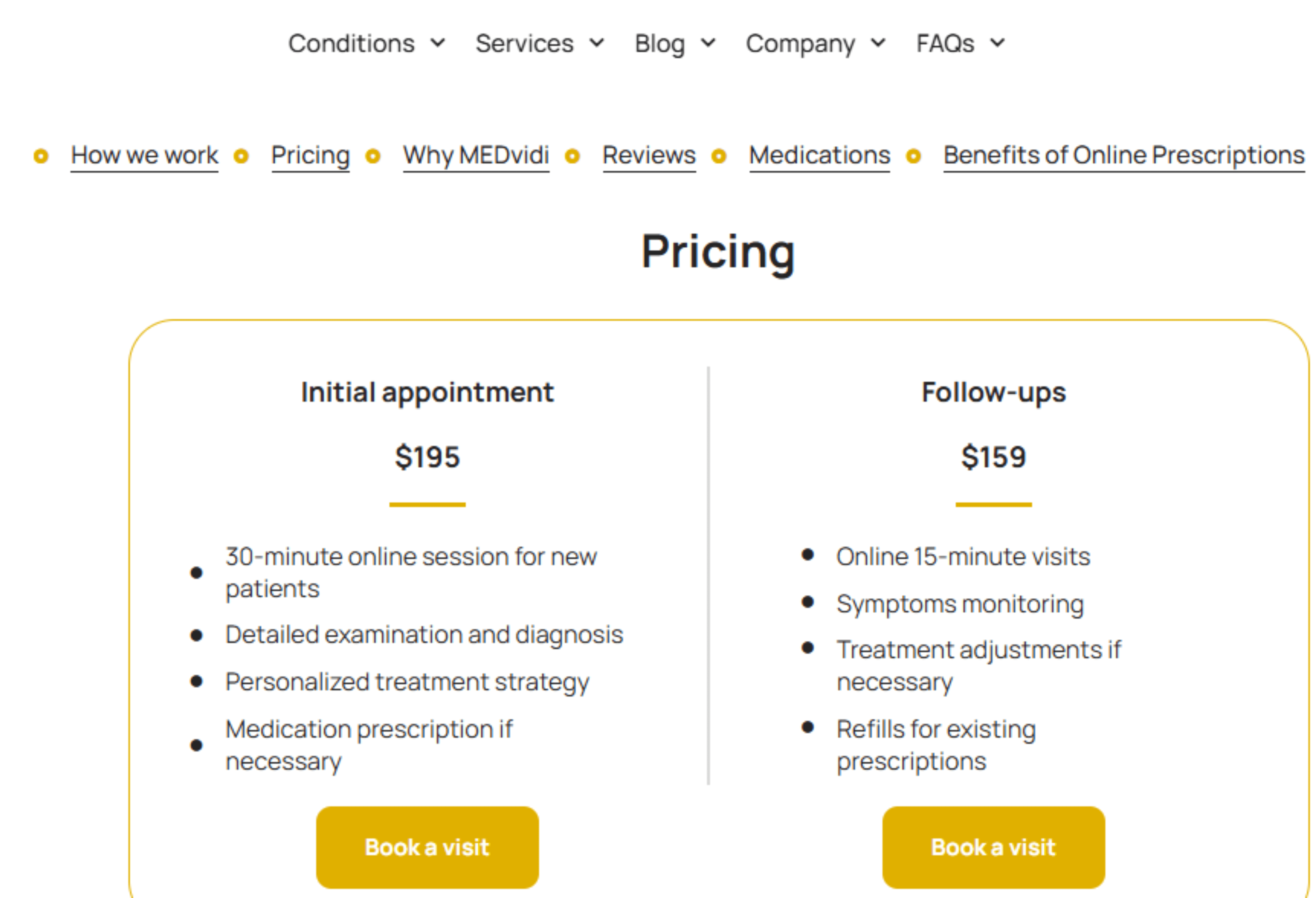Click the yellow bullet before Medications
This screenshot has height=898, width=1316.
[x=719, y=156]
